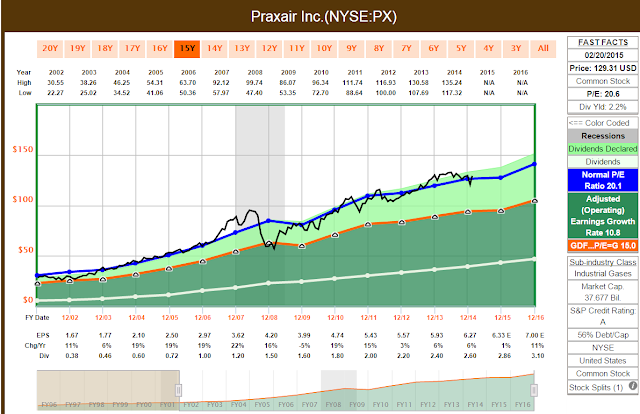The image size is (640, 414).
Task: Toggle Adjusted Operating Earnings Growth Rate legend
Action: 603,216
